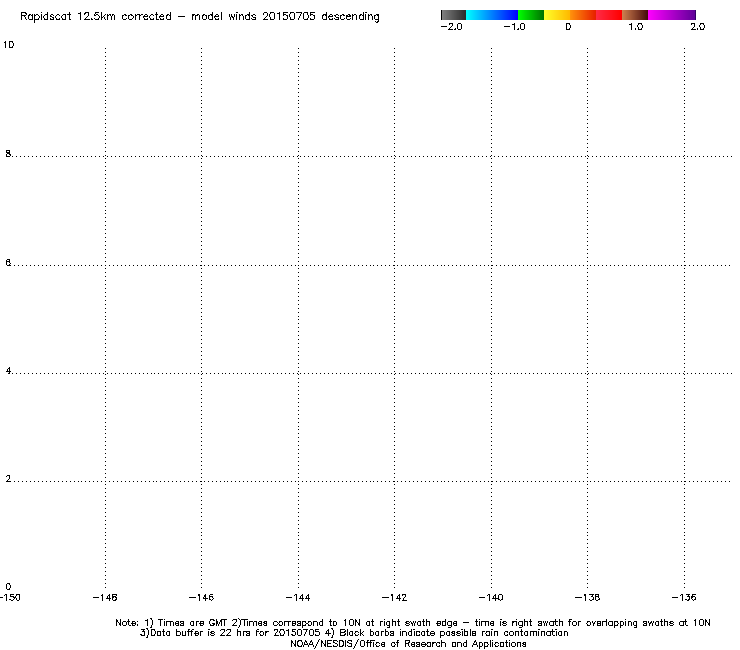This screenshot has width=740, height=650.
Task: Pick the yellow segment of the colorbar
Action: tap(557, 15)
